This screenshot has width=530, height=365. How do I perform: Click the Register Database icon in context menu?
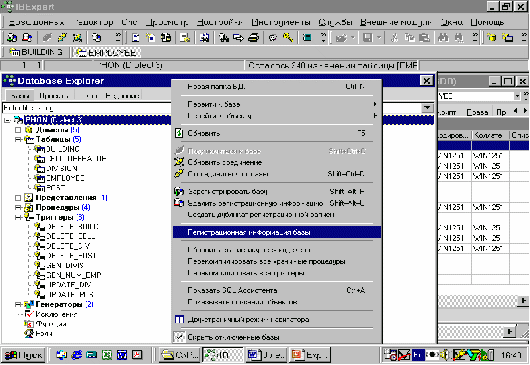click(x=179, y=192)
